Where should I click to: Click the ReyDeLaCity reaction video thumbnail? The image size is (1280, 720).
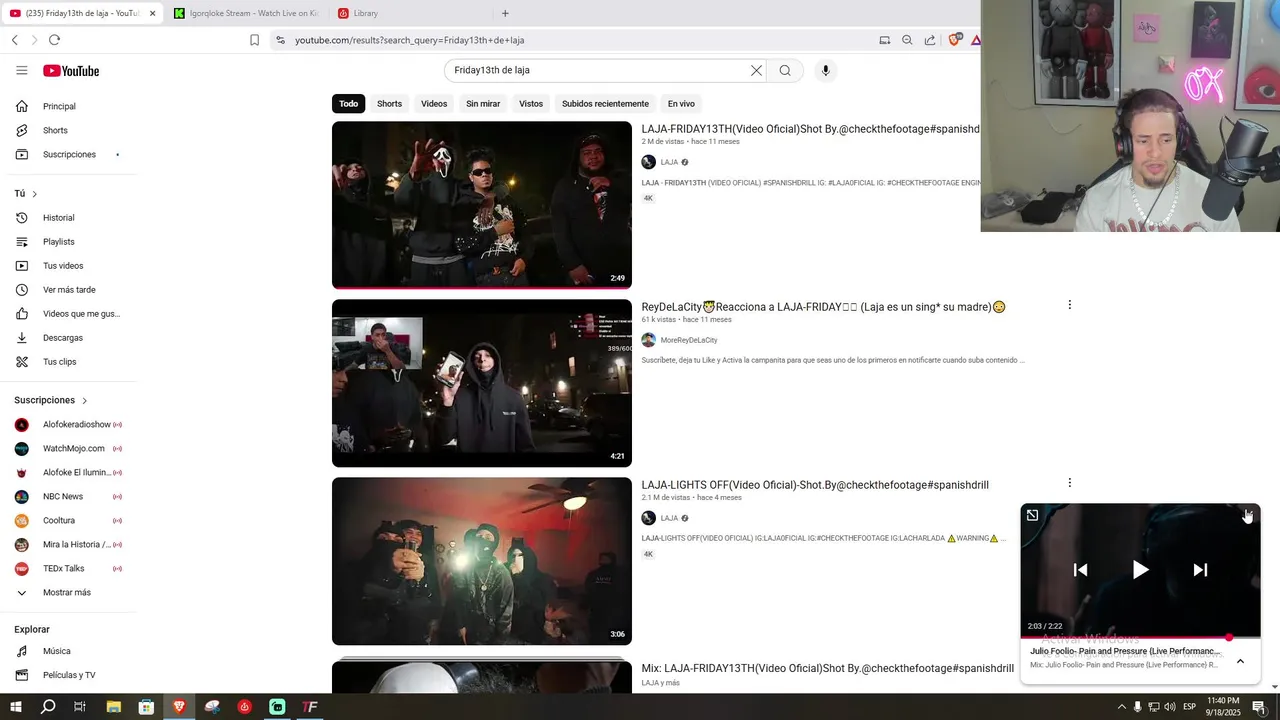pyautogui.click(x=482, y=383)
